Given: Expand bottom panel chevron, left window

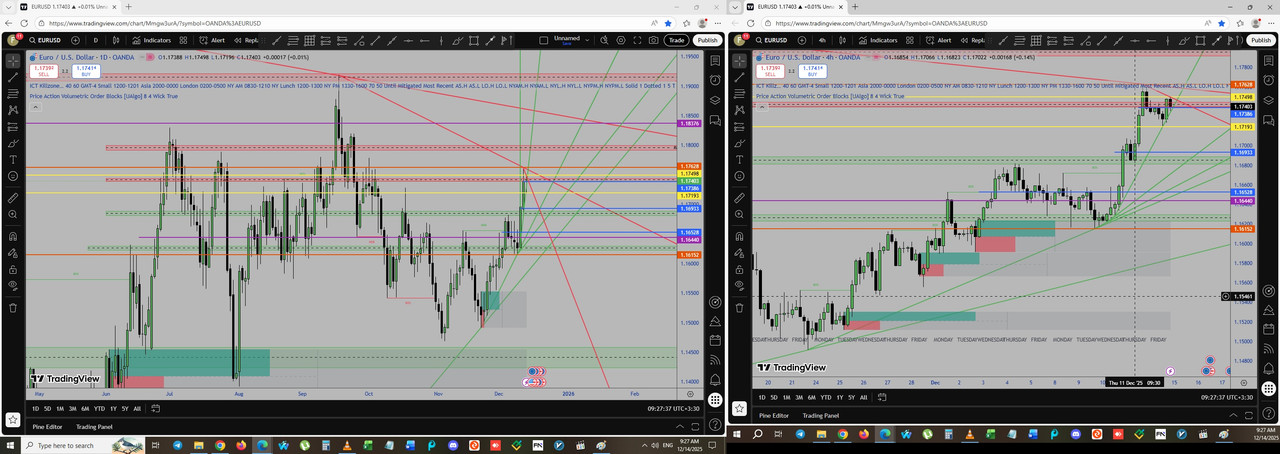Looking at the screenshot, I should point(680,427).
